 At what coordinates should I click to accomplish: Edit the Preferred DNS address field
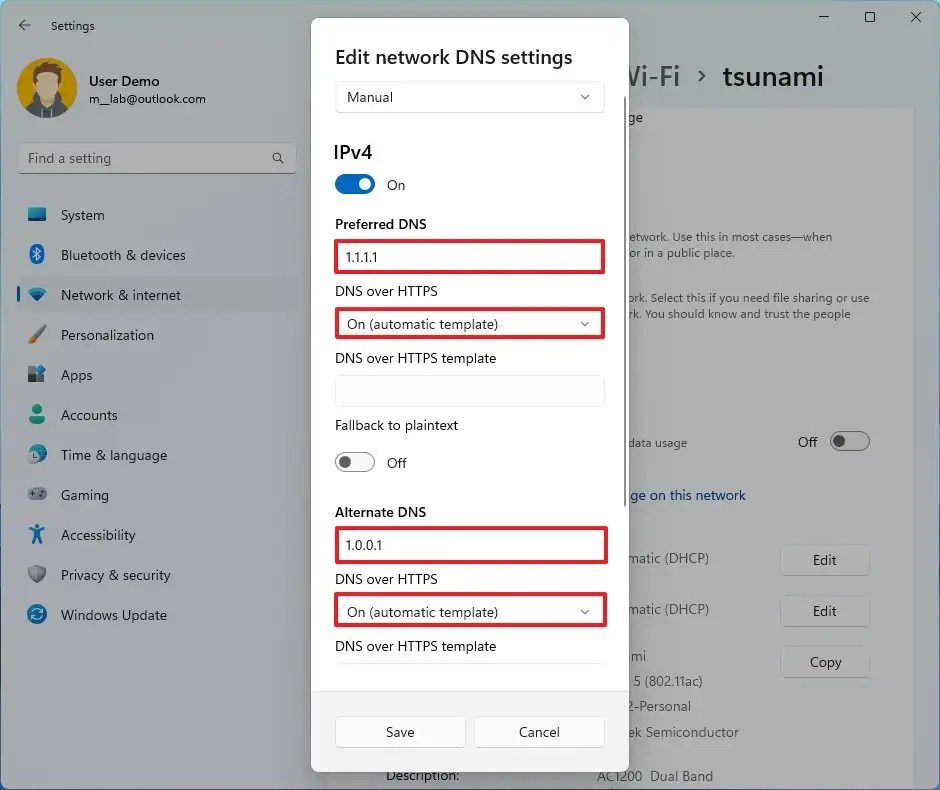469,257
